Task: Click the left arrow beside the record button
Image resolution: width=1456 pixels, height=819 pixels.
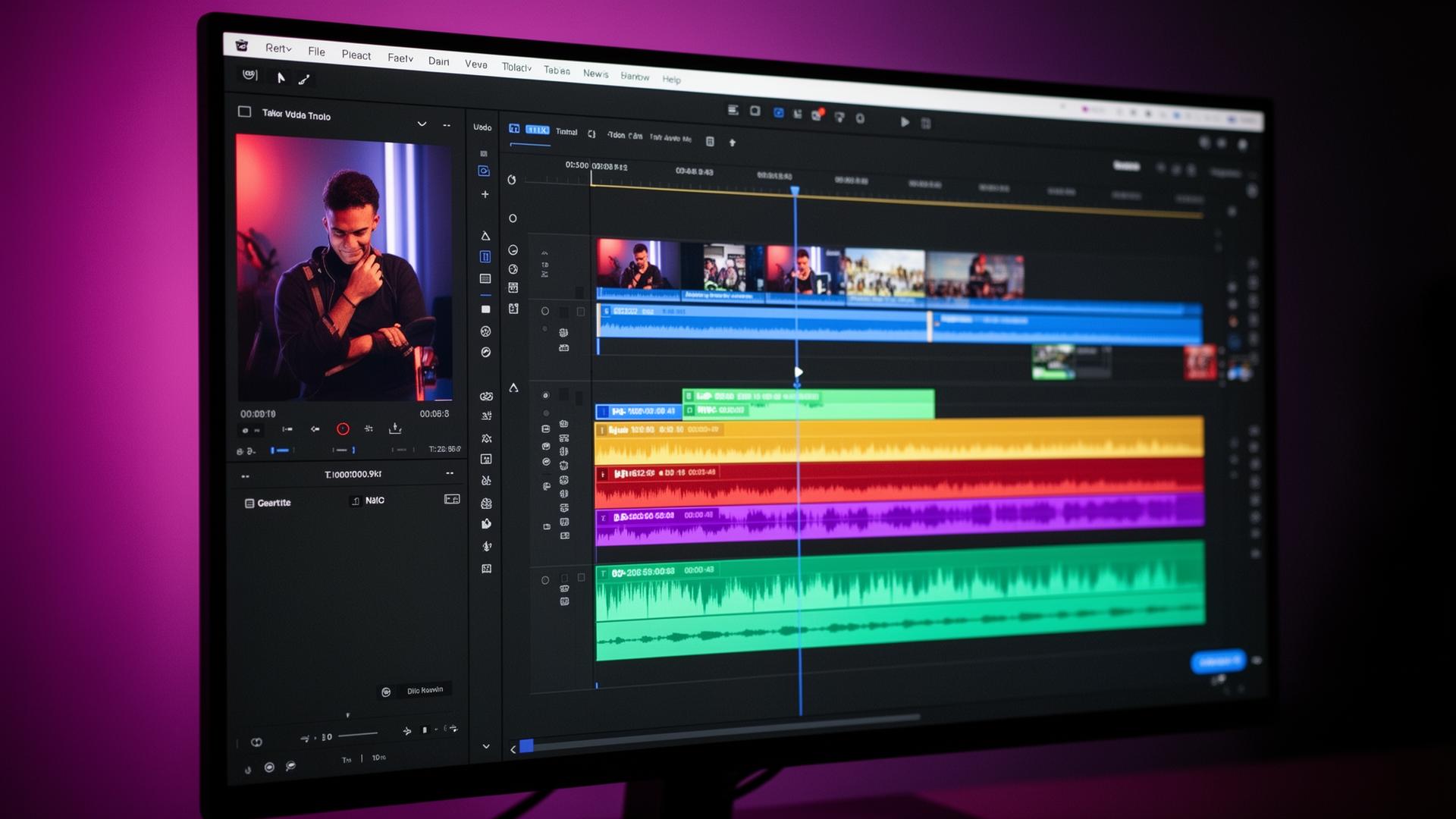Action: 315,428
